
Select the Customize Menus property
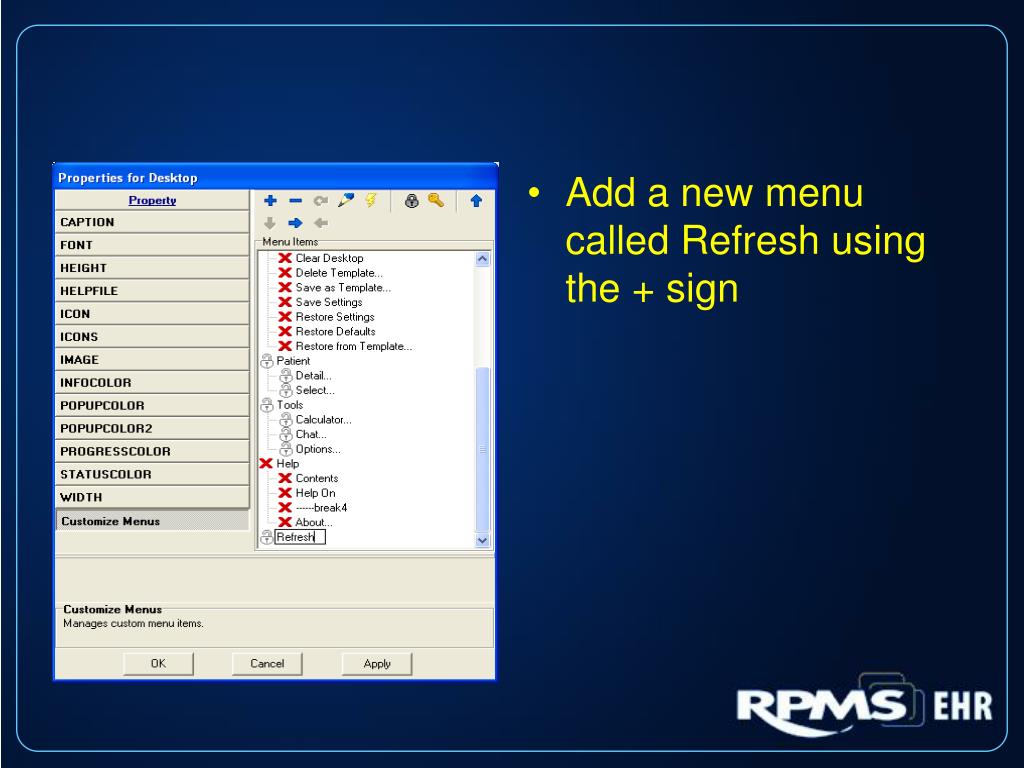click(x=152, y=520)
